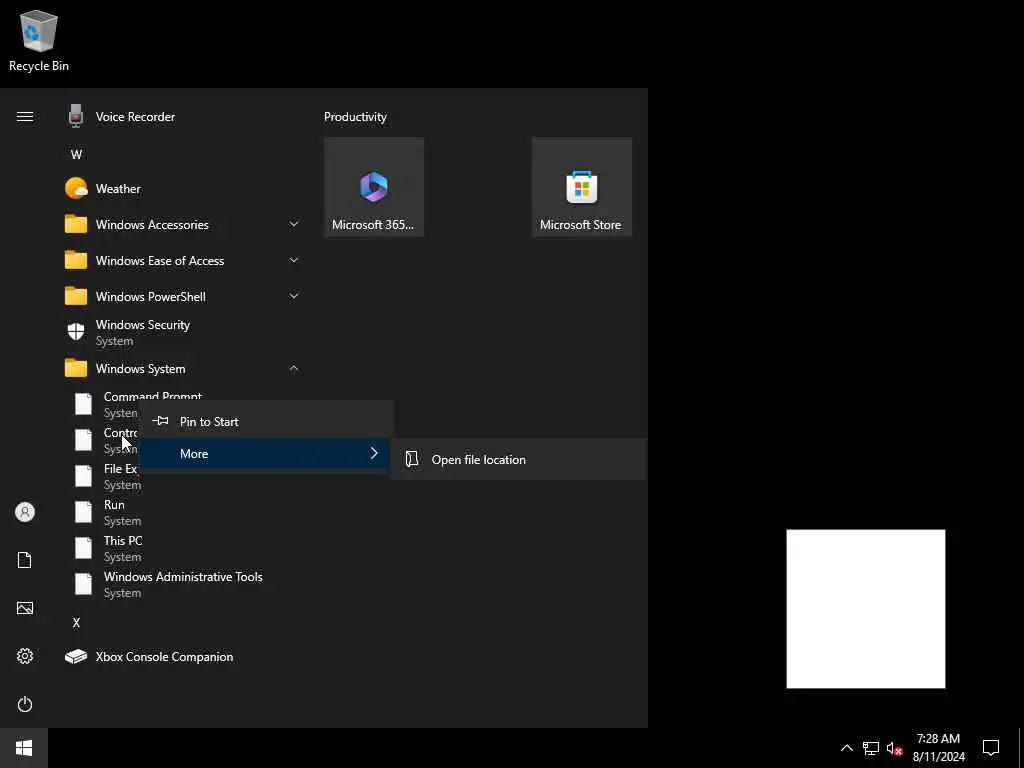The height and width of the screenshot is (768, 1024).
Task: Click the File Explorer entry icon
Action: point(84,476)
